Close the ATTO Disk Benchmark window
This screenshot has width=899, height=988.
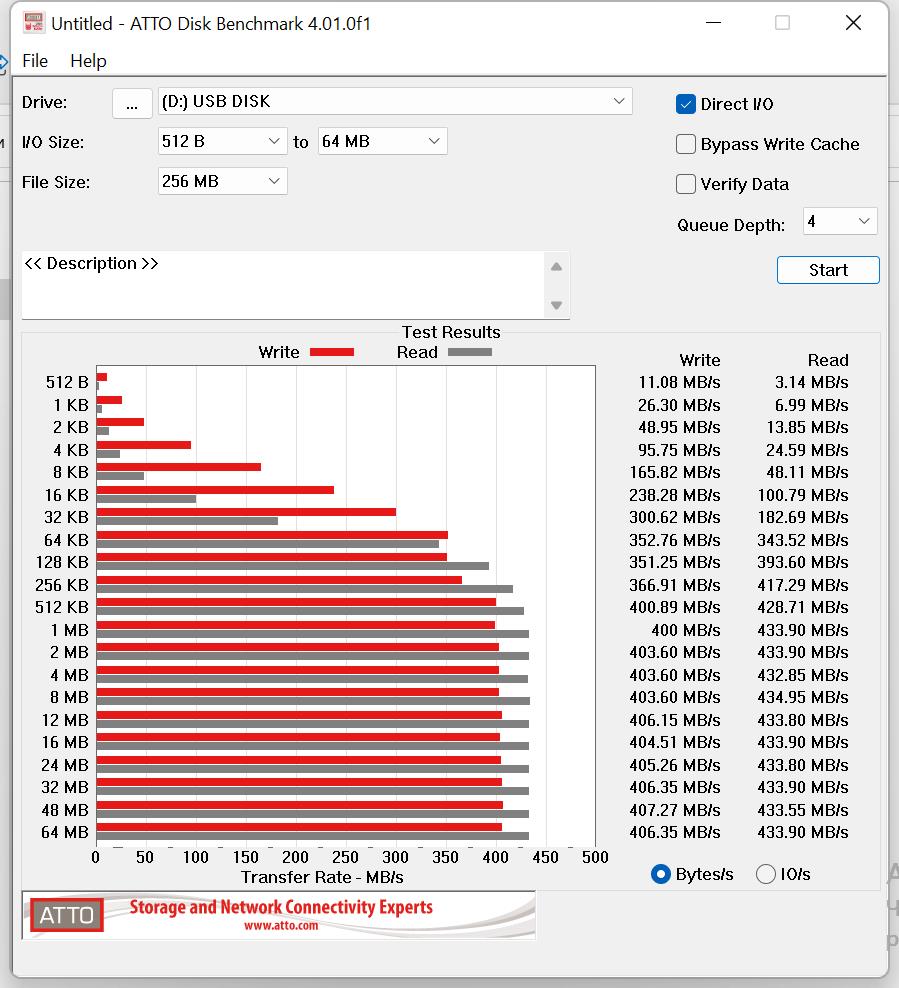click(x=853, y=23)
